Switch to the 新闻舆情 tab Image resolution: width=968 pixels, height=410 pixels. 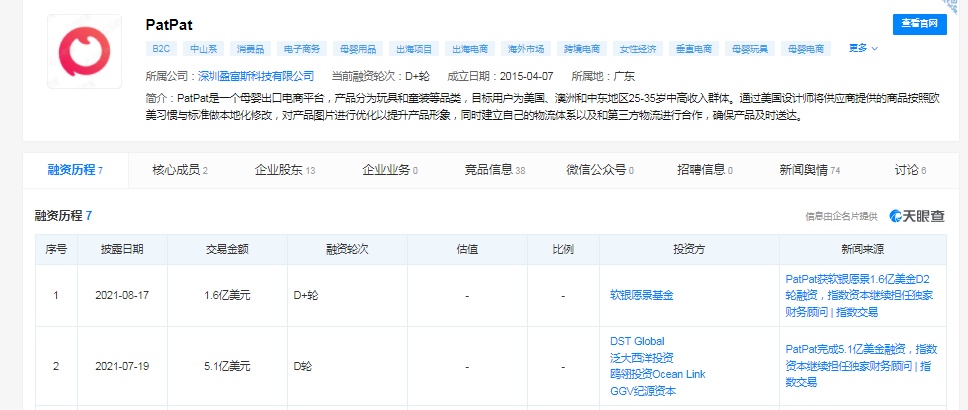tap(809, 170)
